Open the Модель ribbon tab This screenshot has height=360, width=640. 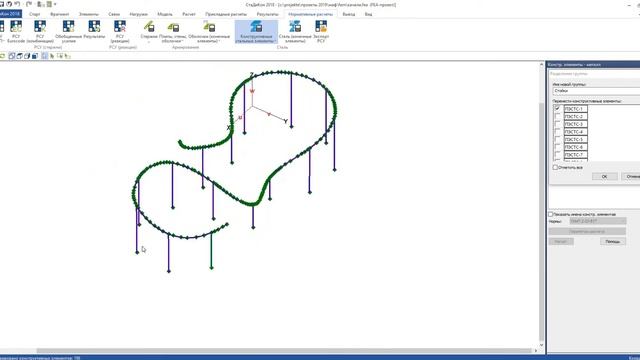click(165, 14)
